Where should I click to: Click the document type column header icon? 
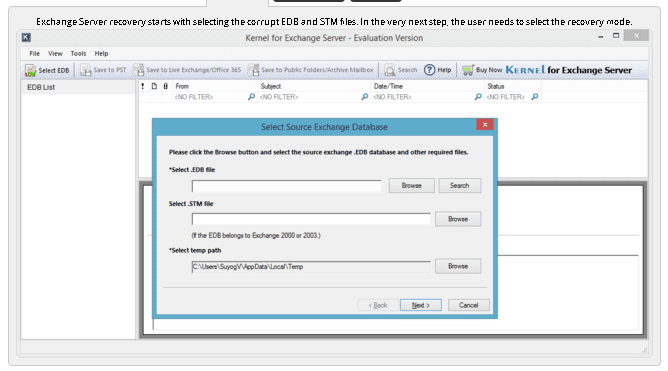[154, 86]
